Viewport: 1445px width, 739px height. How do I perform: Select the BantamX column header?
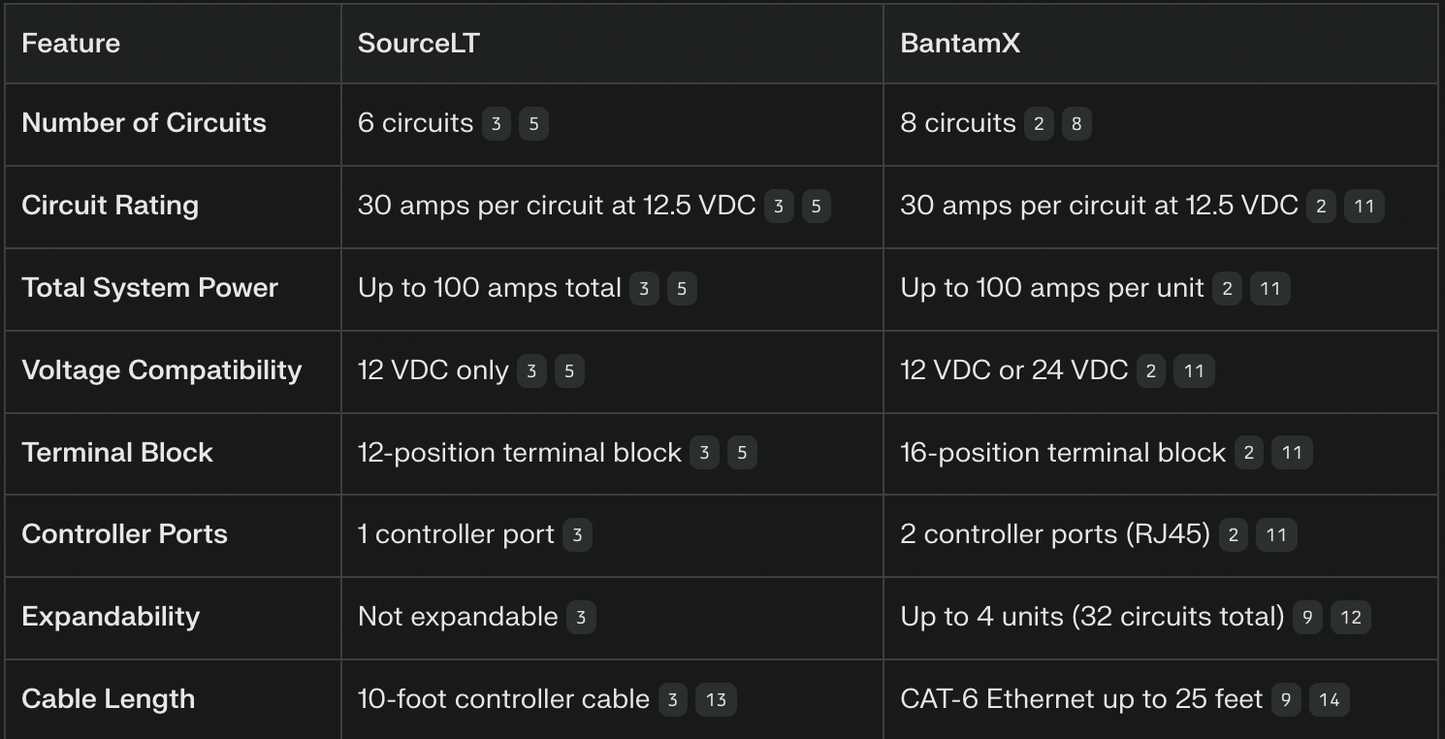960,43
